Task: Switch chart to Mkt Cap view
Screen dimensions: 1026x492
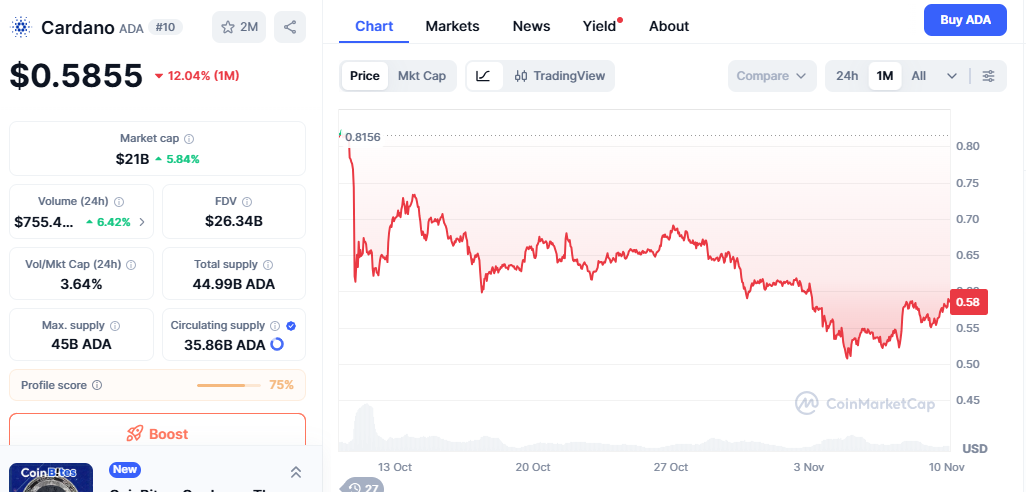Action: 422,76
